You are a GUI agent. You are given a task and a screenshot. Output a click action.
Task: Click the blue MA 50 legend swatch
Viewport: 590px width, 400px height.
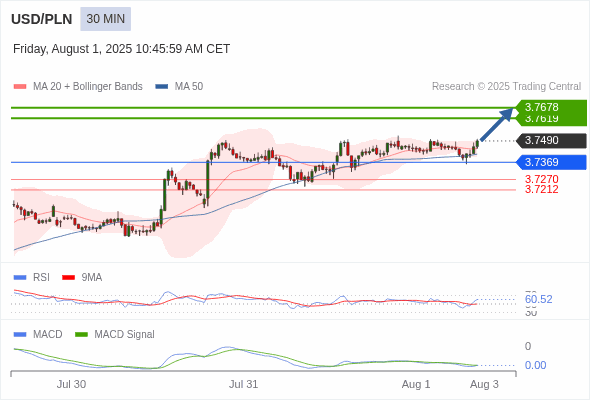click(161, 87)
